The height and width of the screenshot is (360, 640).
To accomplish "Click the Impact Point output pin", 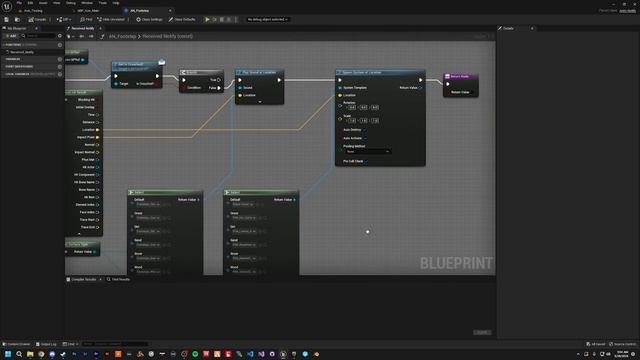I will click(x=98, y=137).
